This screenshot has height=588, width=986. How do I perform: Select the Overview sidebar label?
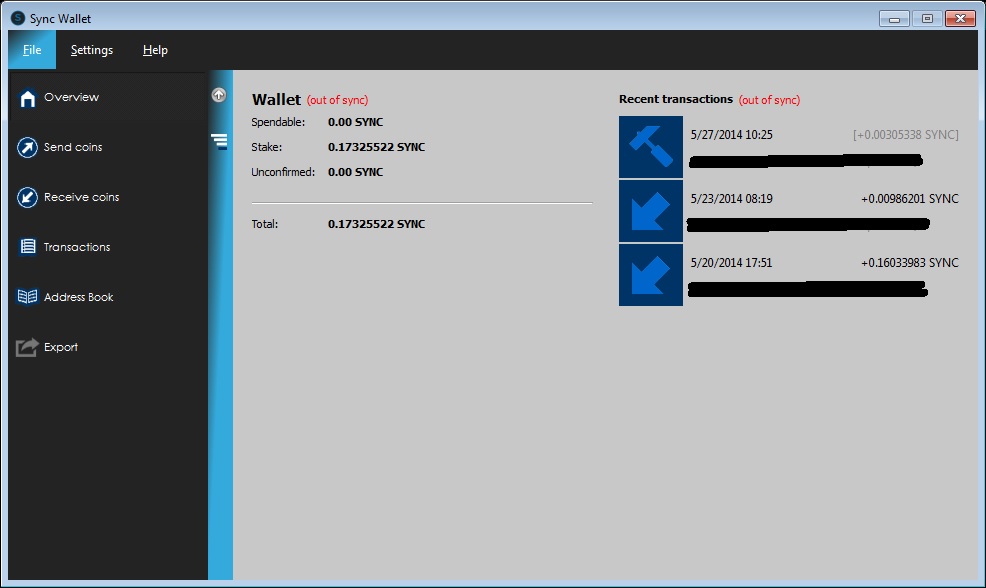tap(72, 97)
